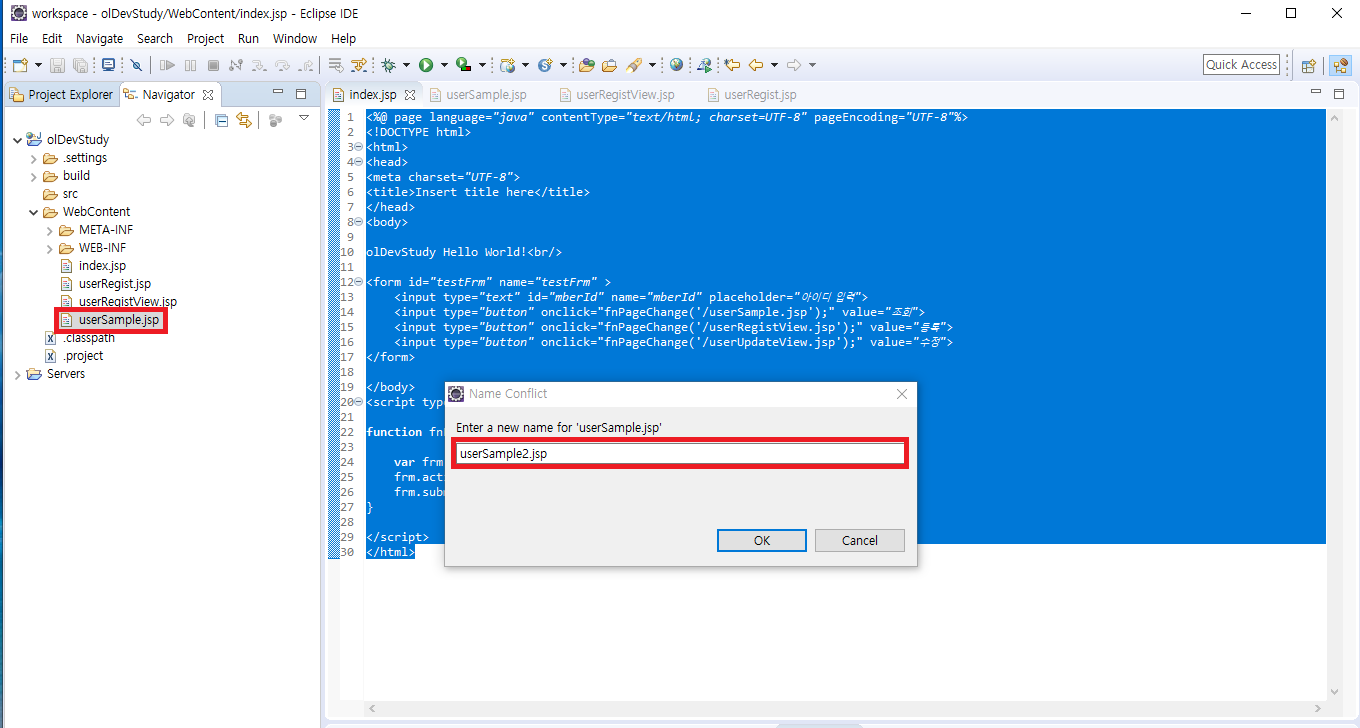Expand the META-INF folder

[50, 230]
